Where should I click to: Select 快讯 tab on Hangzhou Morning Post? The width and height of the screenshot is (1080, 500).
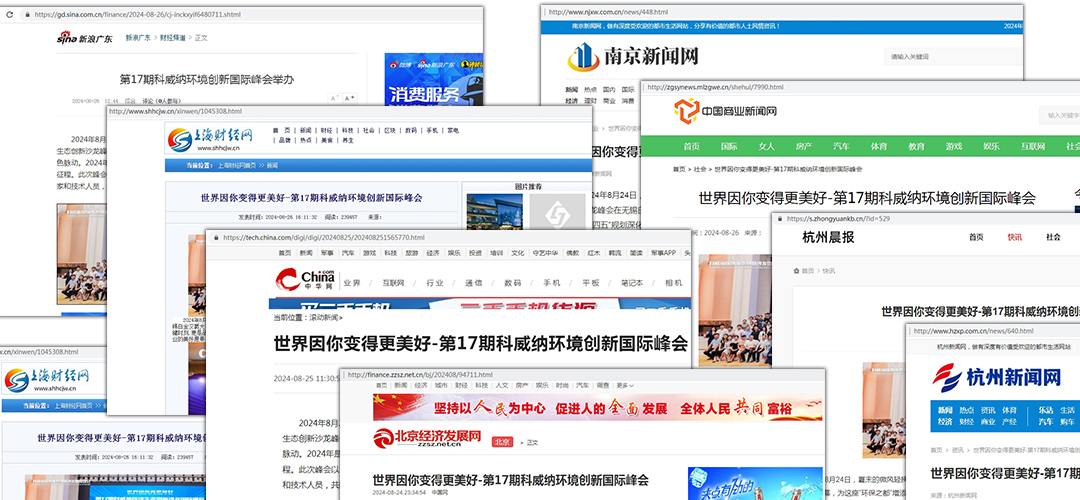coord(1015,237)
